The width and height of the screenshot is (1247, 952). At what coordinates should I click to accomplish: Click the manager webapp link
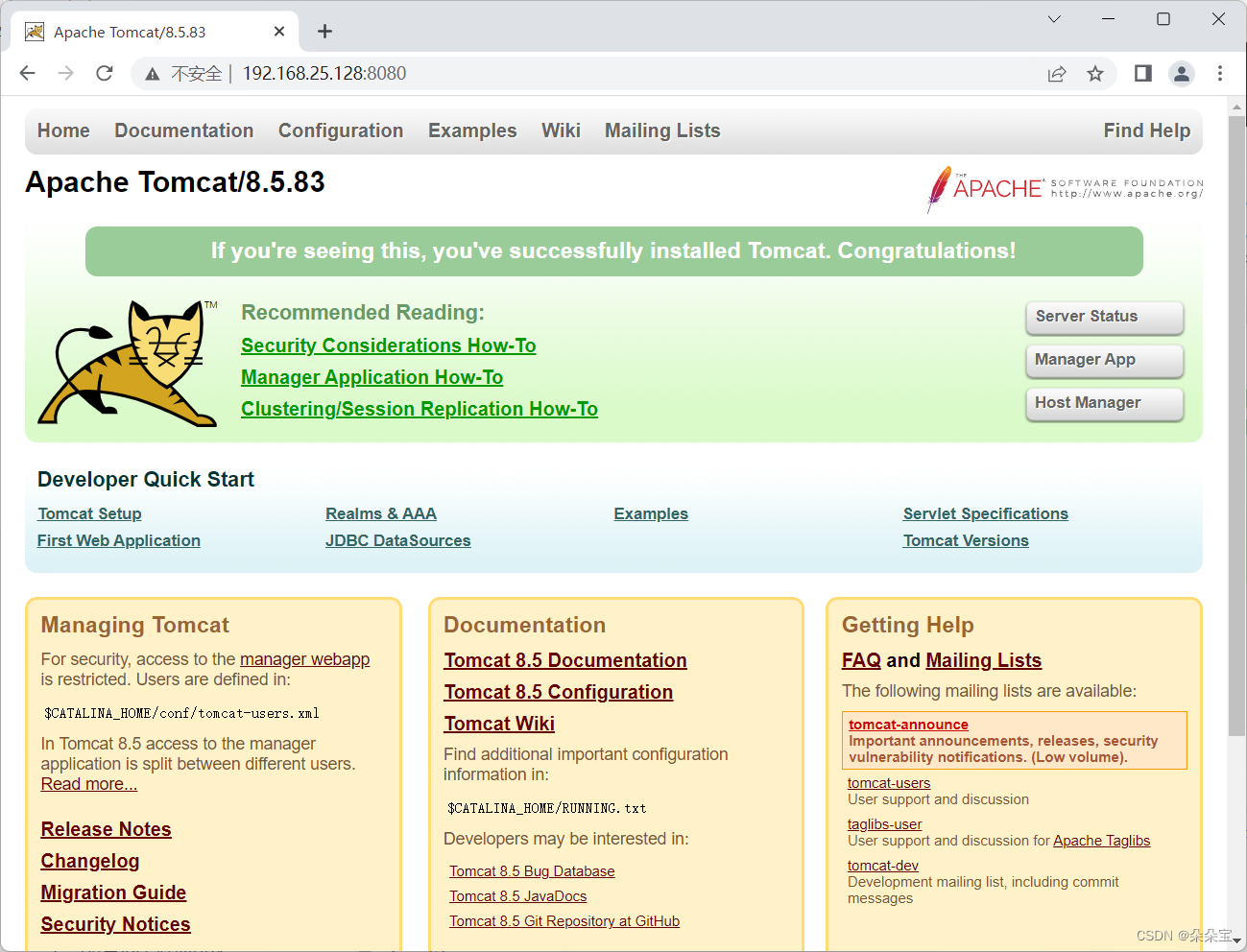(304, 659)
